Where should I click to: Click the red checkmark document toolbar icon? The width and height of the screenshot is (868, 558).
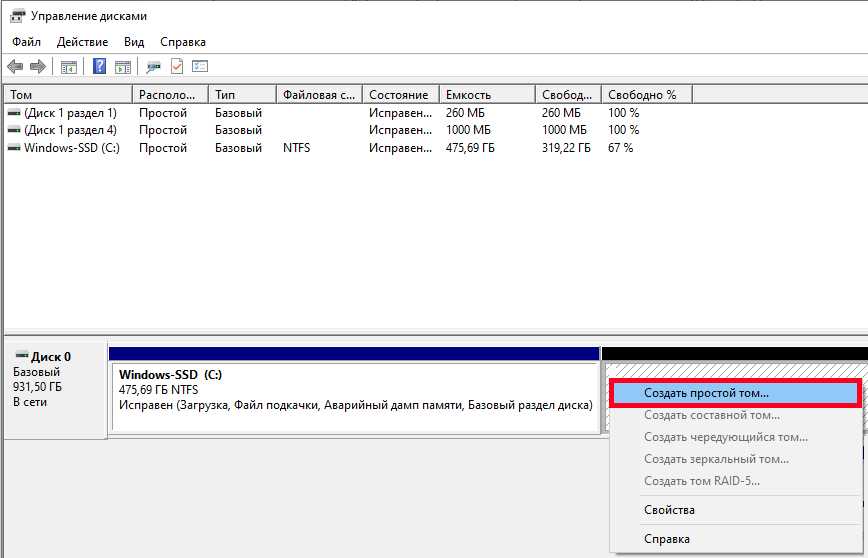click(x=177, y=67)
